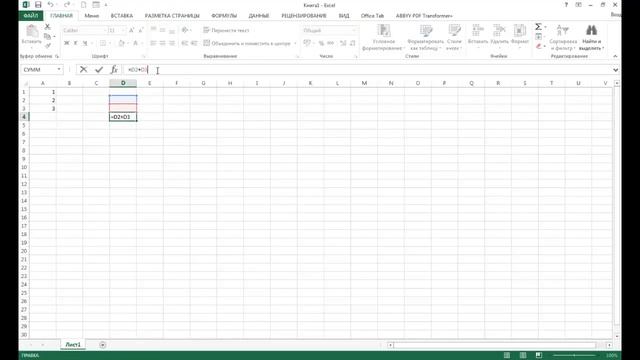The width and height of the screenshot is (640, 360).
Task: Click the Save icon in Quick Access Toolbar
Action: coord(38,5)
